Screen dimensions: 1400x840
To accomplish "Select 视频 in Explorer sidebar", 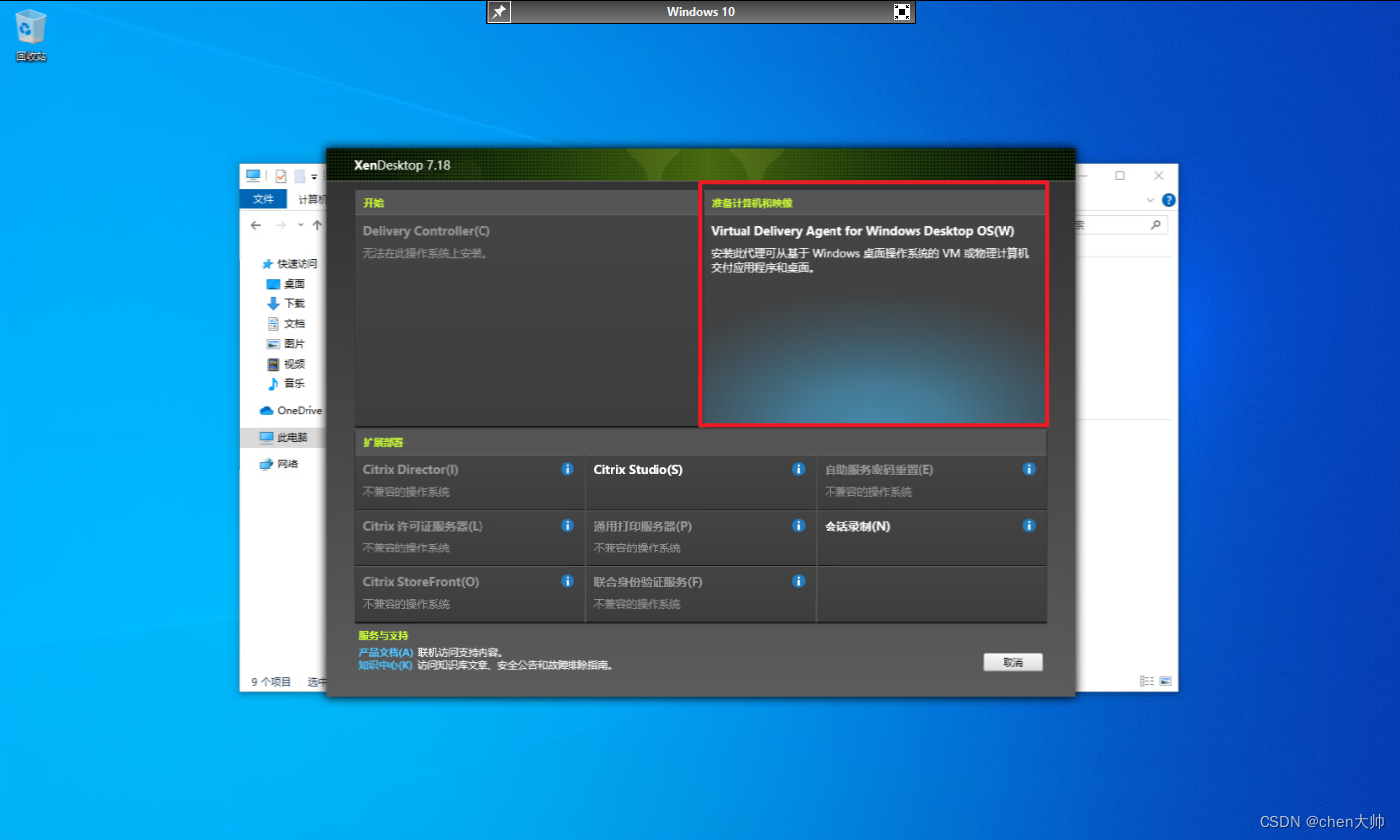I will pyautogui.click(x=286, y=364).
